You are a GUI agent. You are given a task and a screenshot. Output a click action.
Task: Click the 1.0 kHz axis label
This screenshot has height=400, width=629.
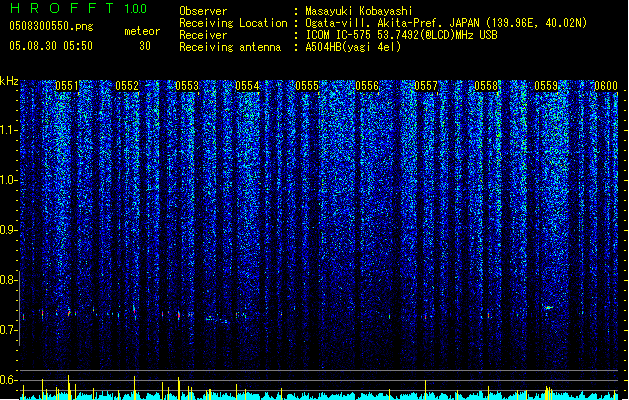pos(7,180)
